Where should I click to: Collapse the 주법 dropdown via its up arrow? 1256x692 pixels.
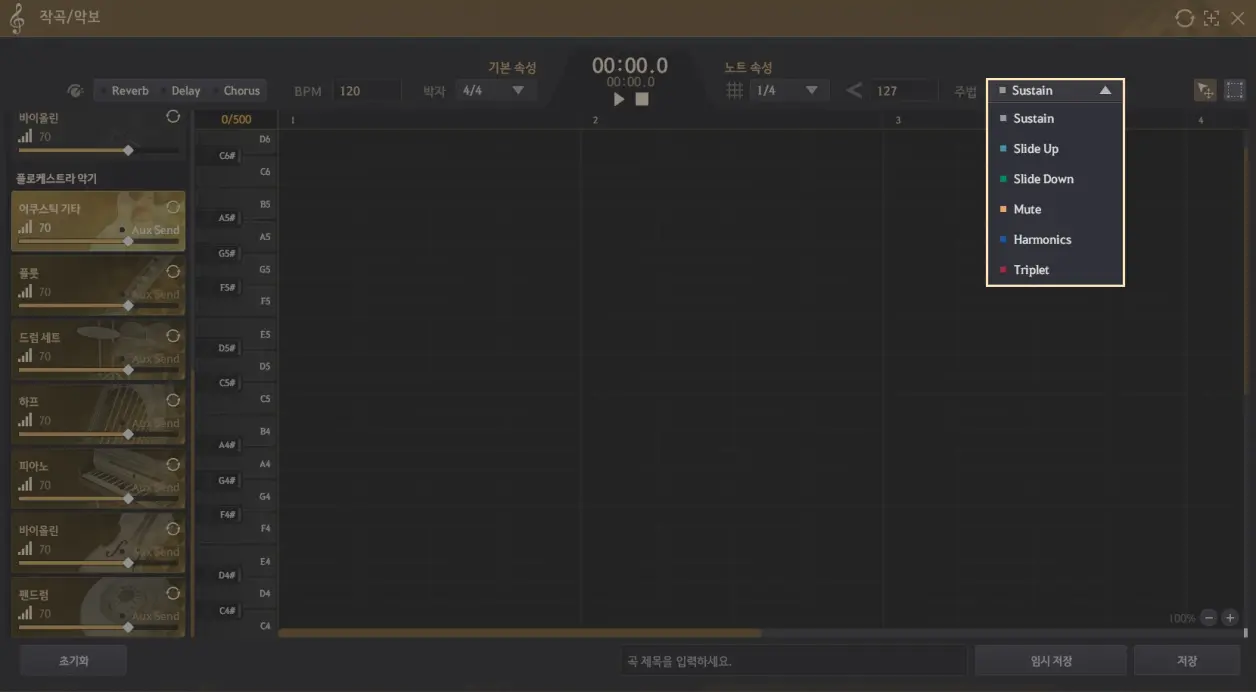pyautogui.click(x=1105, y=90)
